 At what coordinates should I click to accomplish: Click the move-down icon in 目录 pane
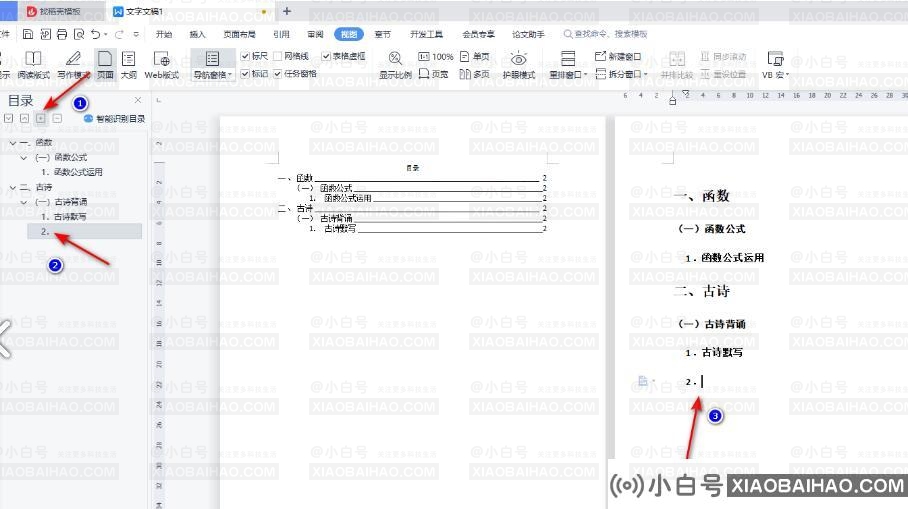(x=8, y=118)
